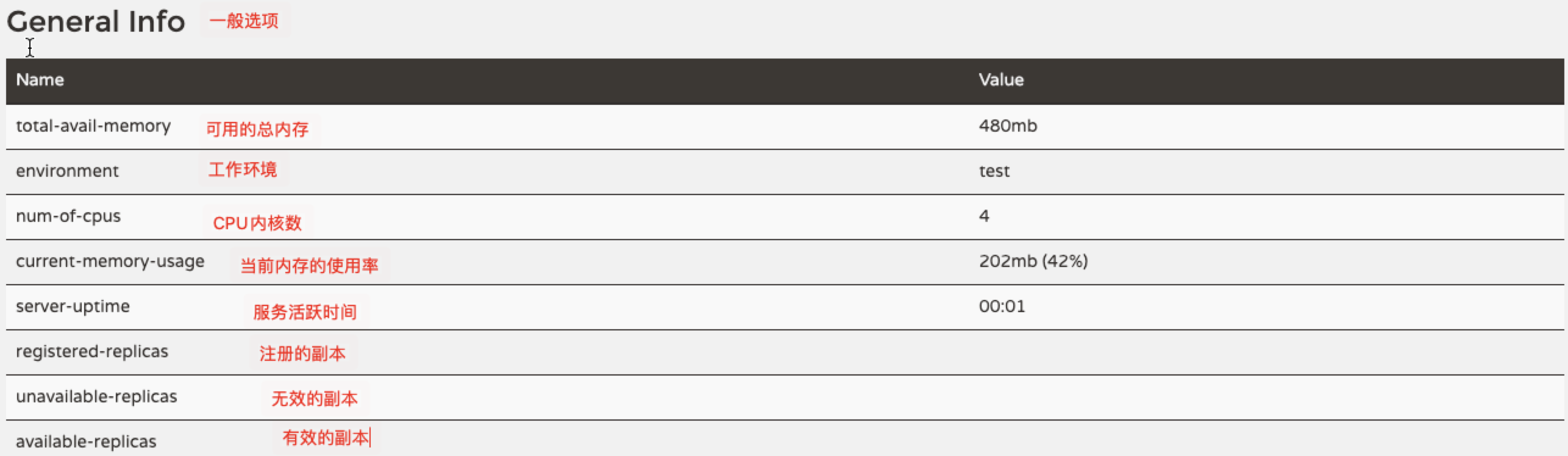Select the current-memory-usage row label
Screen dimensions: 1568x456
coord(110,262)
